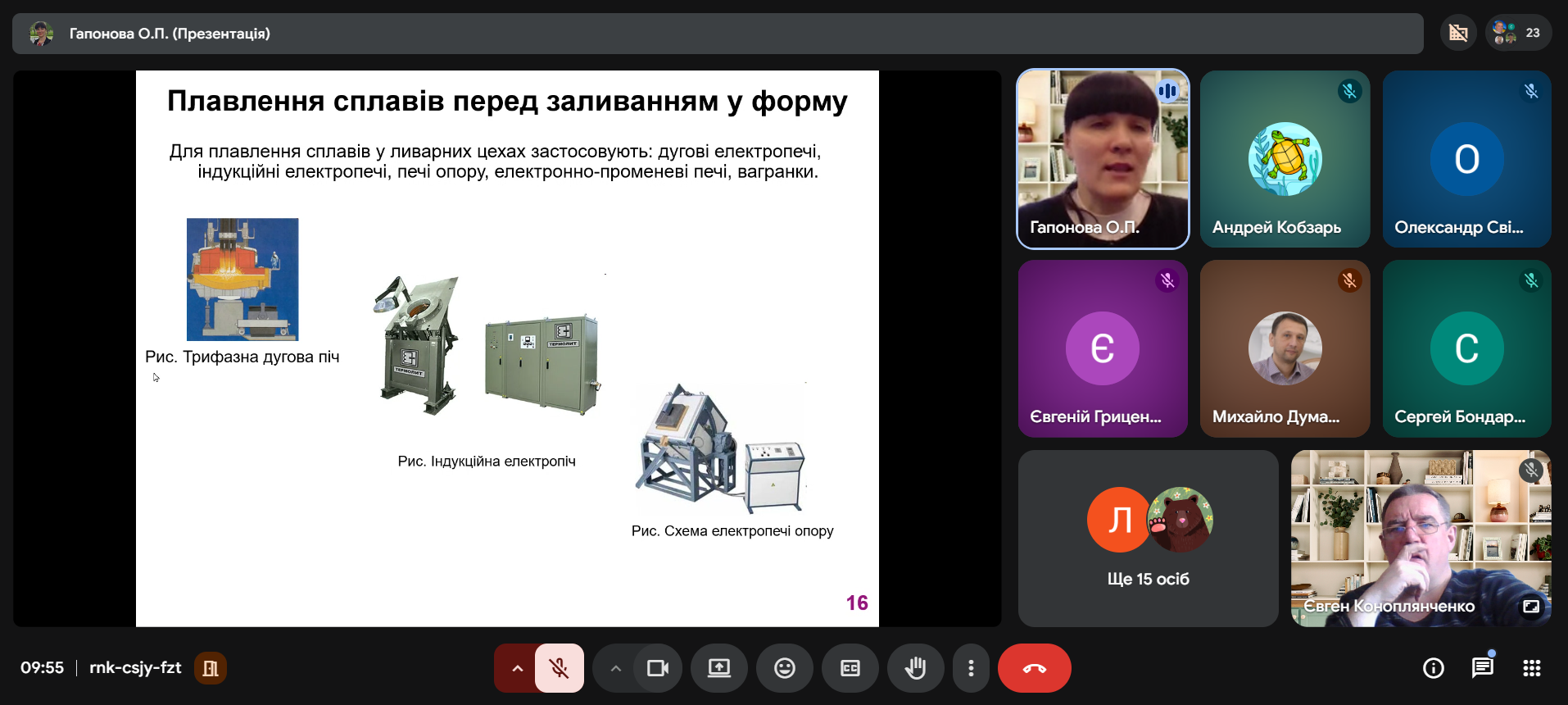Open the chat panel

pos(1482,668)
